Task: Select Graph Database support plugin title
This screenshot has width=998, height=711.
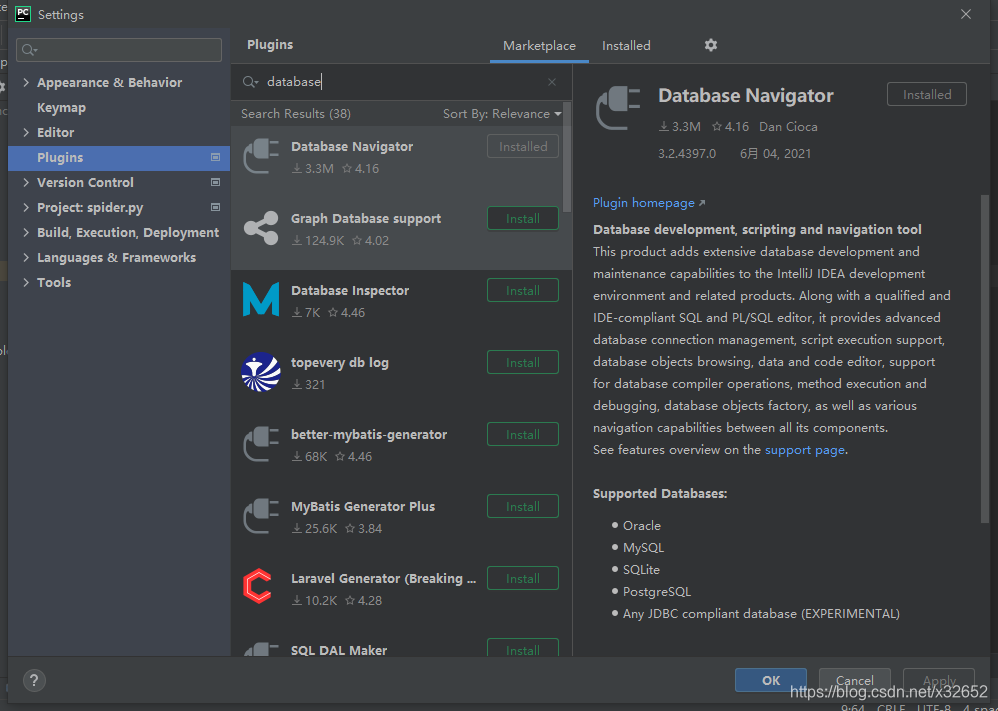Action: (366, 218)
